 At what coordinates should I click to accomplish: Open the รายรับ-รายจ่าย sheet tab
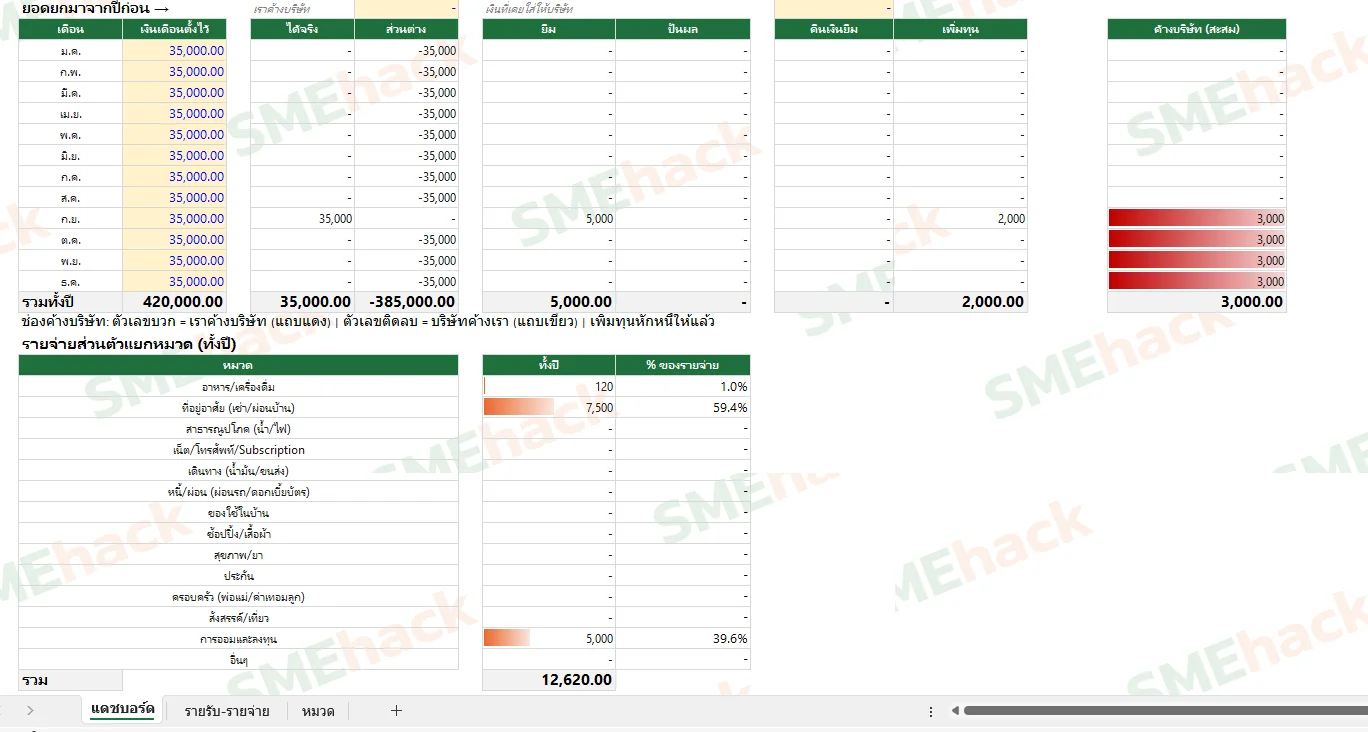tap(227, 711)
